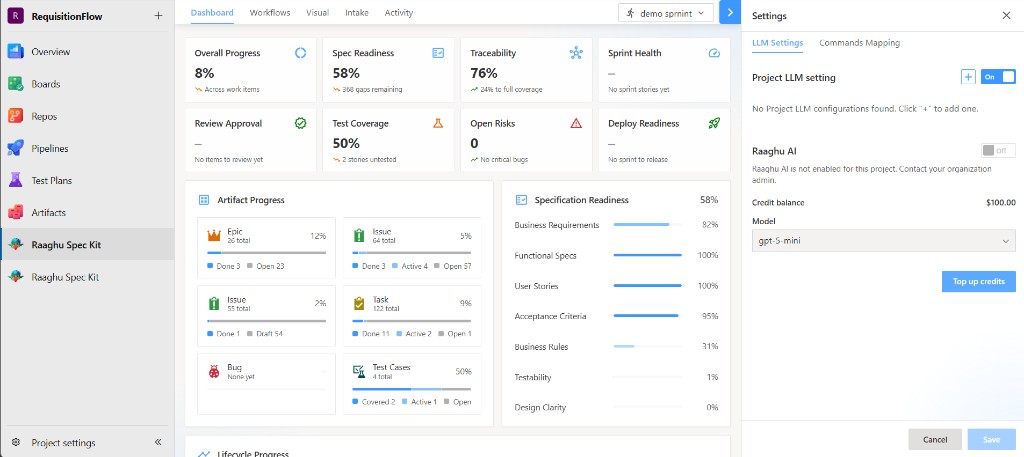Click the Traceability network icon
Viewport: 1024px width, 457px height.
[576, 53]
